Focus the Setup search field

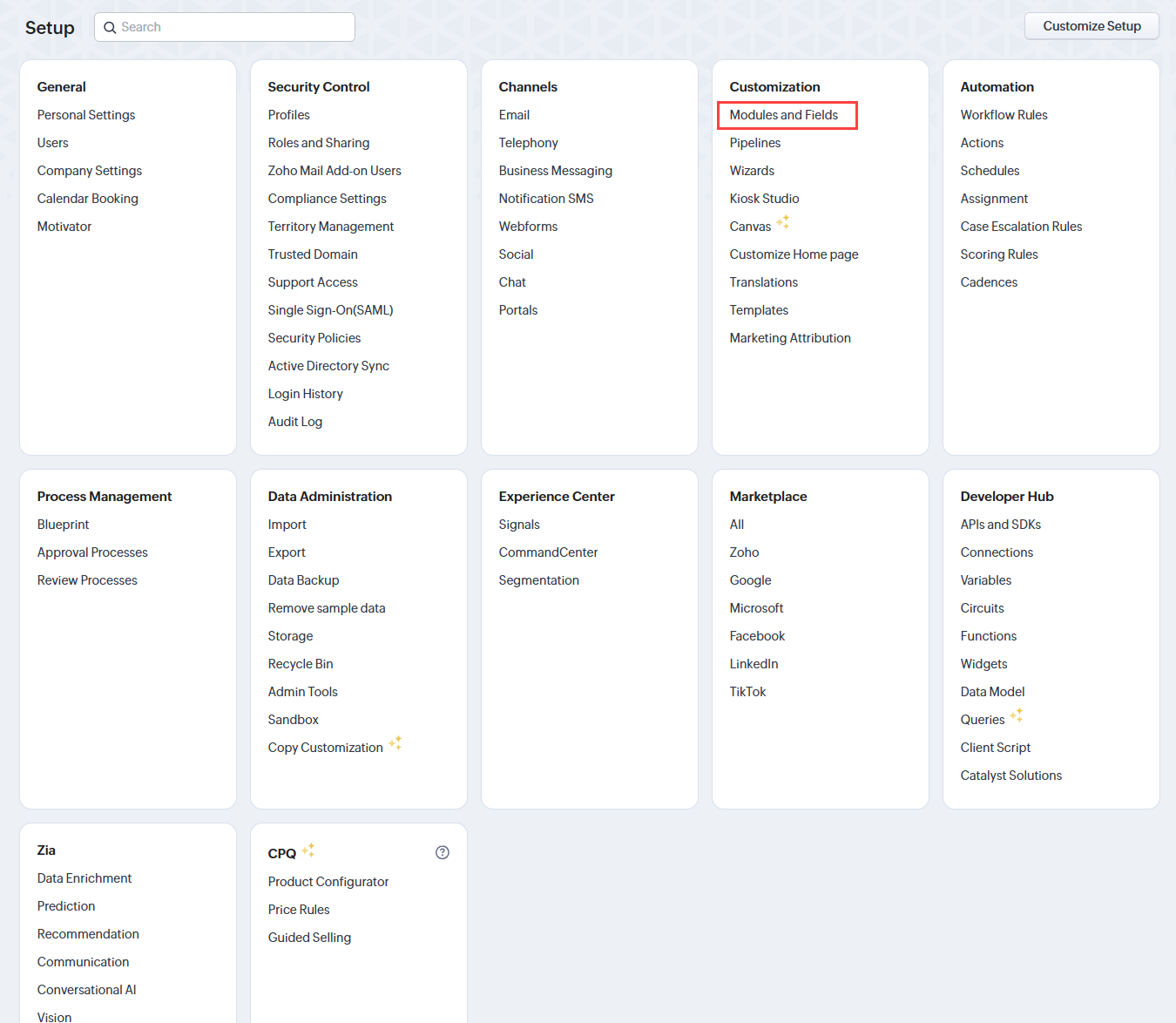click(225, 27)
